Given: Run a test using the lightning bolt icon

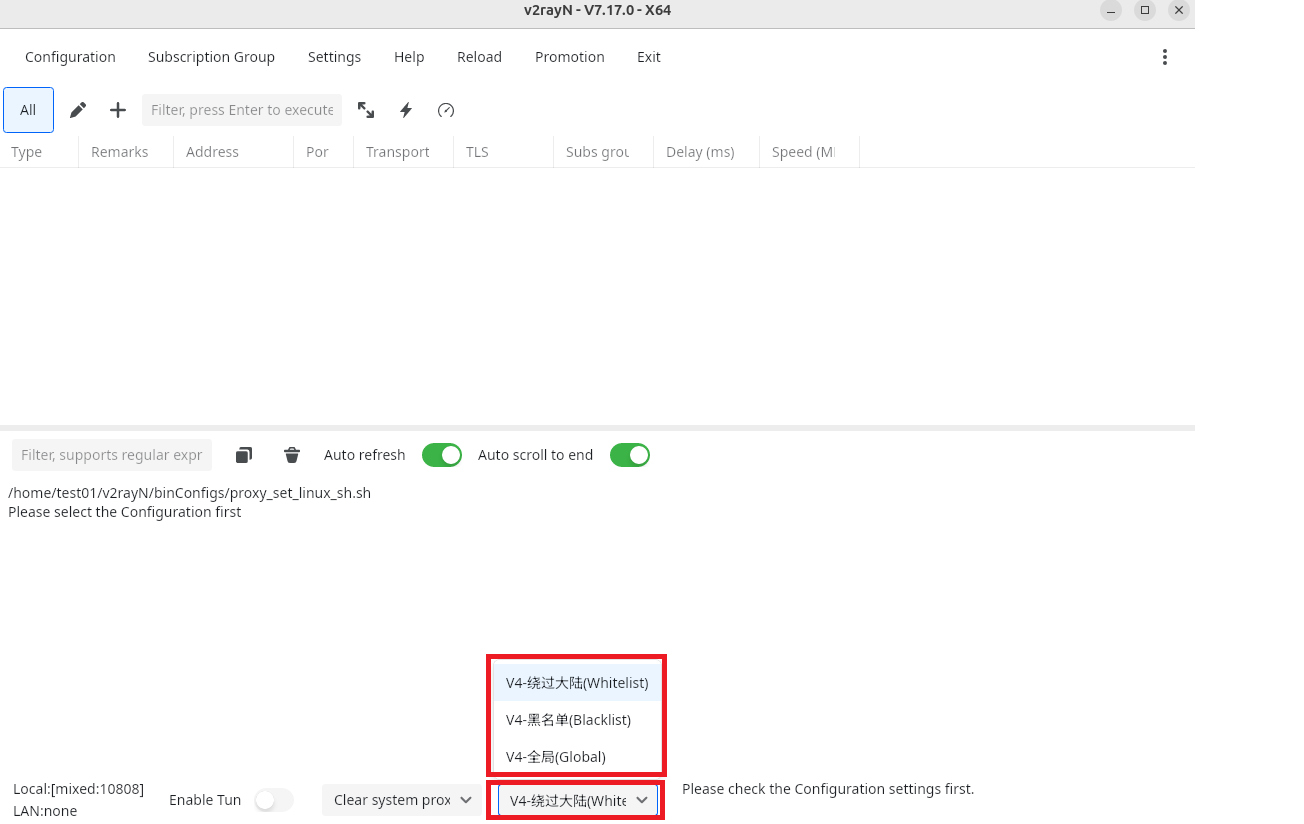Looking at the screenshot, I should click(405, 110).
